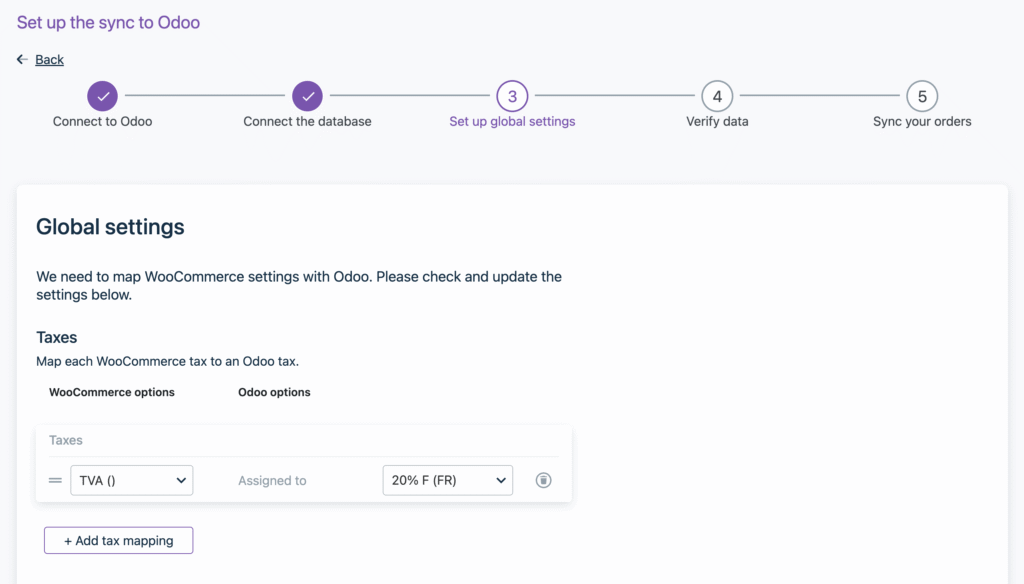Image resolution: width=1024 pixels, height=584 pixels.
Task: Select the Sync your orders step label
Action: point(922,122)
